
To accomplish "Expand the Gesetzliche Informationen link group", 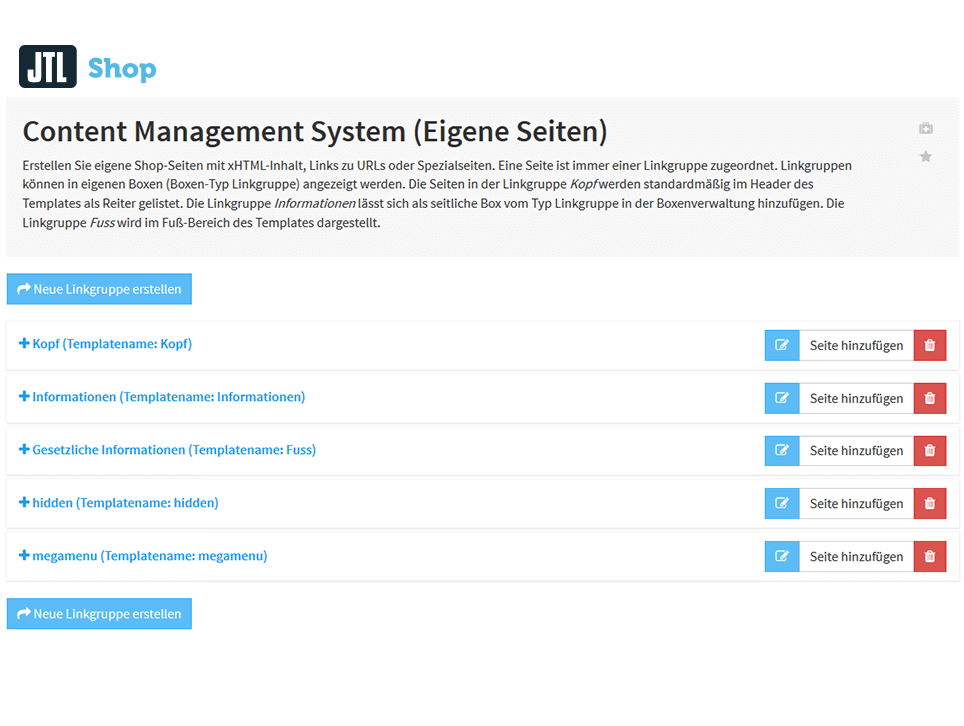I will (168, 450).
